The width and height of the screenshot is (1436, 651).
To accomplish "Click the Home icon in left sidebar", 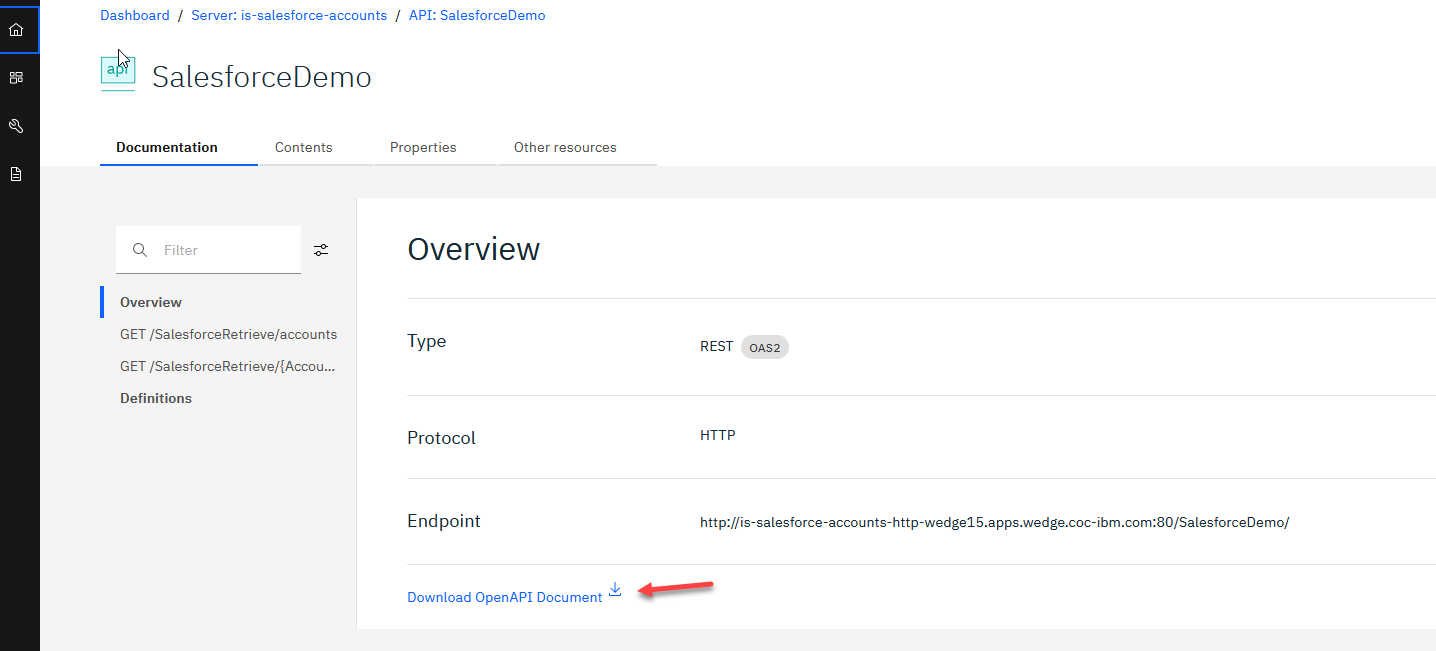I will pos(16,30).
